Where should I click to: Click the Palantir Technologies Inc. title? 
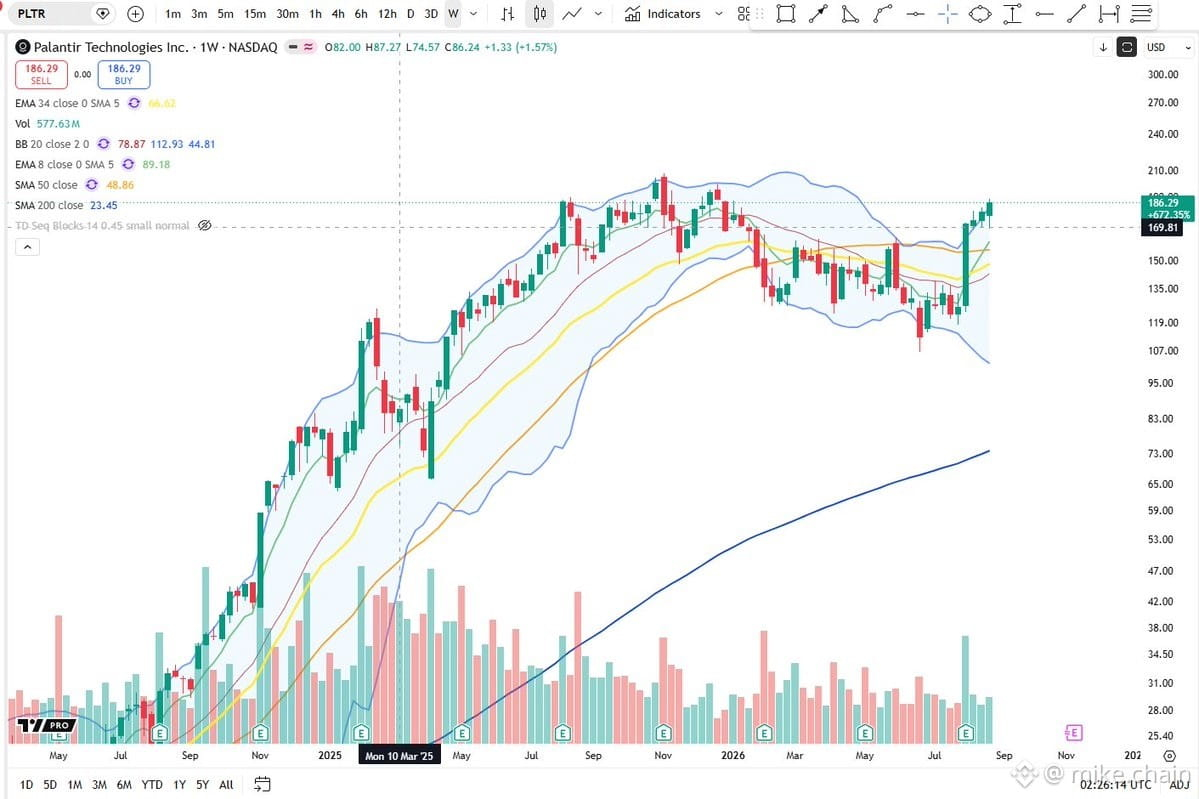111,47
